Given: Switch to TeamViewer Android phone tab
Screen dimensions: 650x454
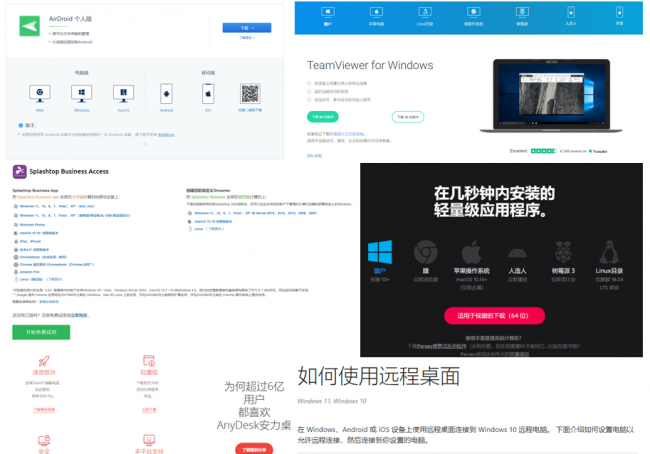Looking at the screenshot, I should pyautogui.click(x=571, y=16).
